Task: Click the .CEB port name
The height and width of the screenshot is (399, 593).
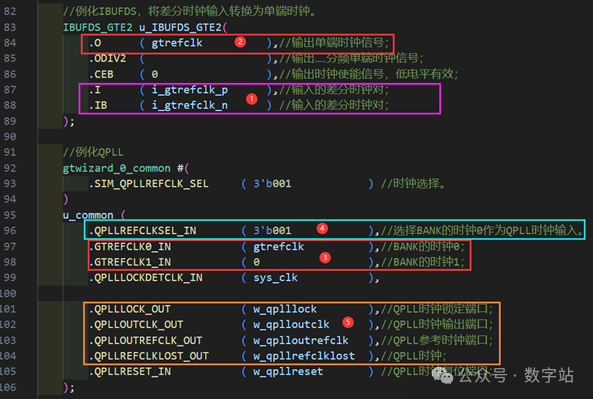Action: point(101,74)
